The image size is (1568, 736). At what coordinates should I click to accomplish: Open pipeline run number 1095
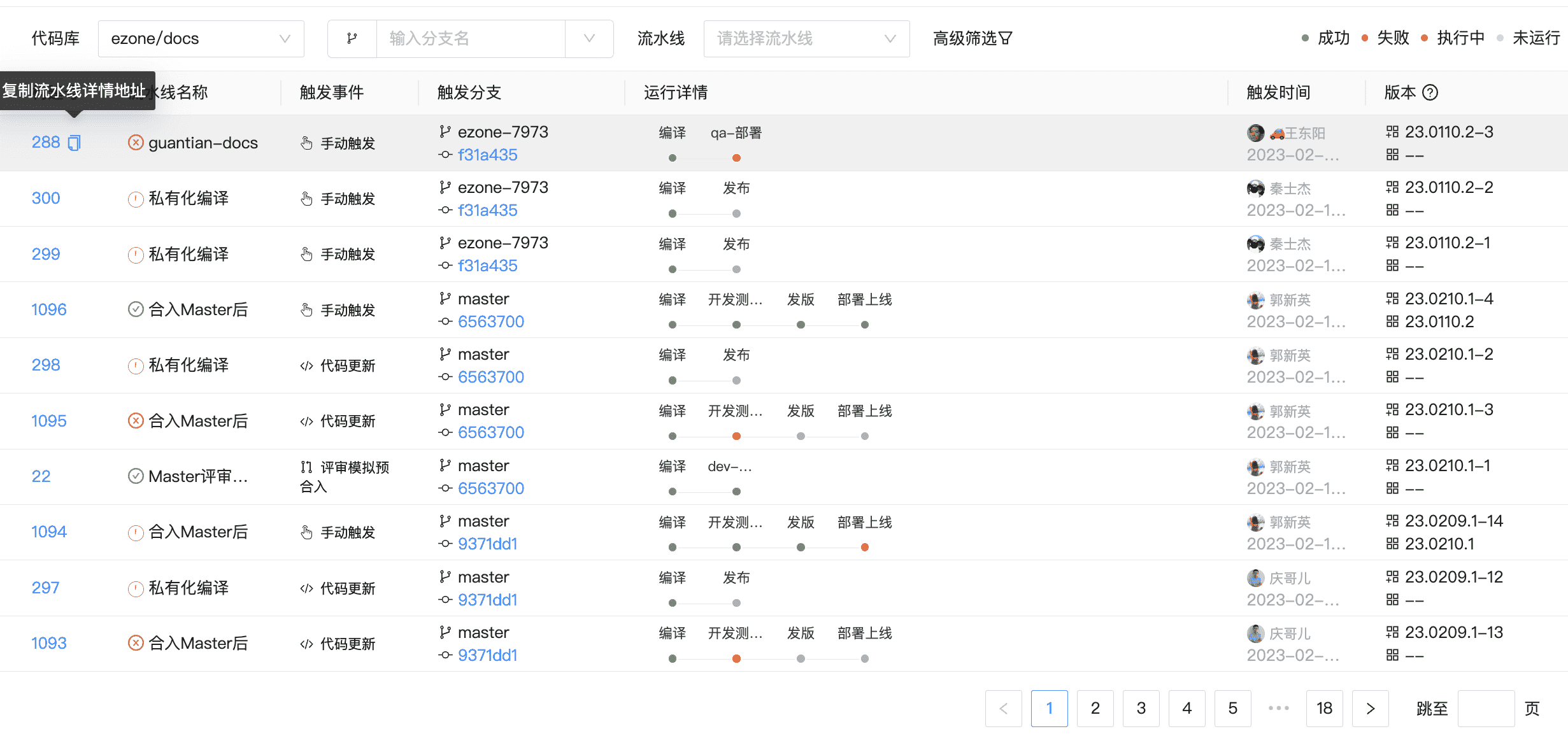[48, 421]
